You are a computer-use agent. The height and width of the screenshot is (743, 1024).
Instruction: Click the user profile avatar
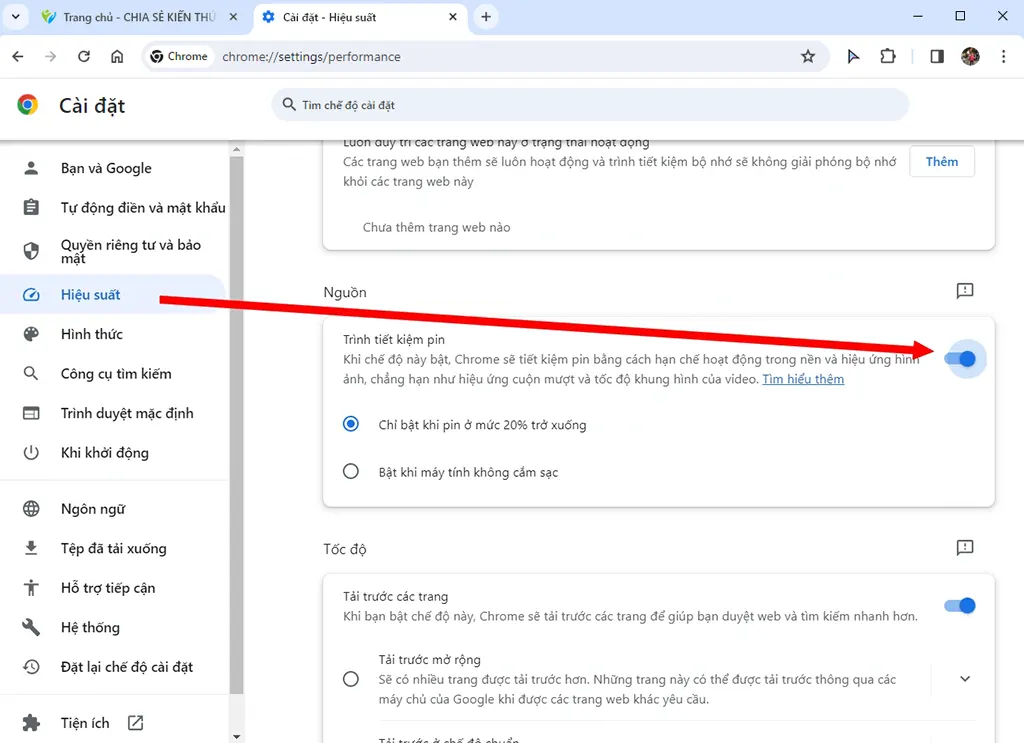(x=970, y=57)
